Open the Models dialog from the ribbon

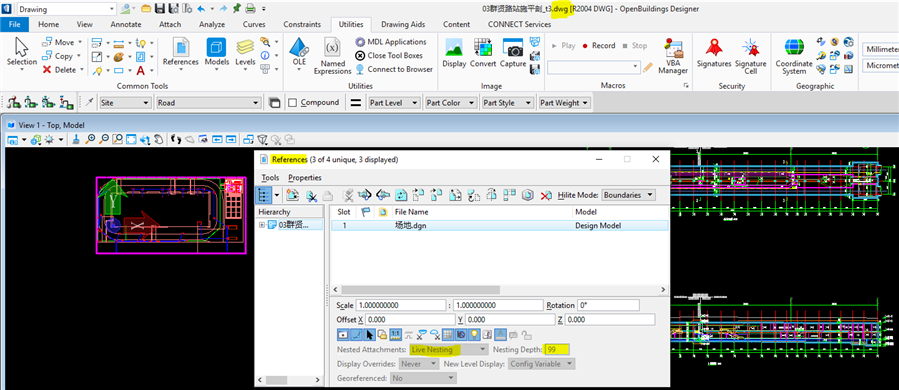(217, 53)
